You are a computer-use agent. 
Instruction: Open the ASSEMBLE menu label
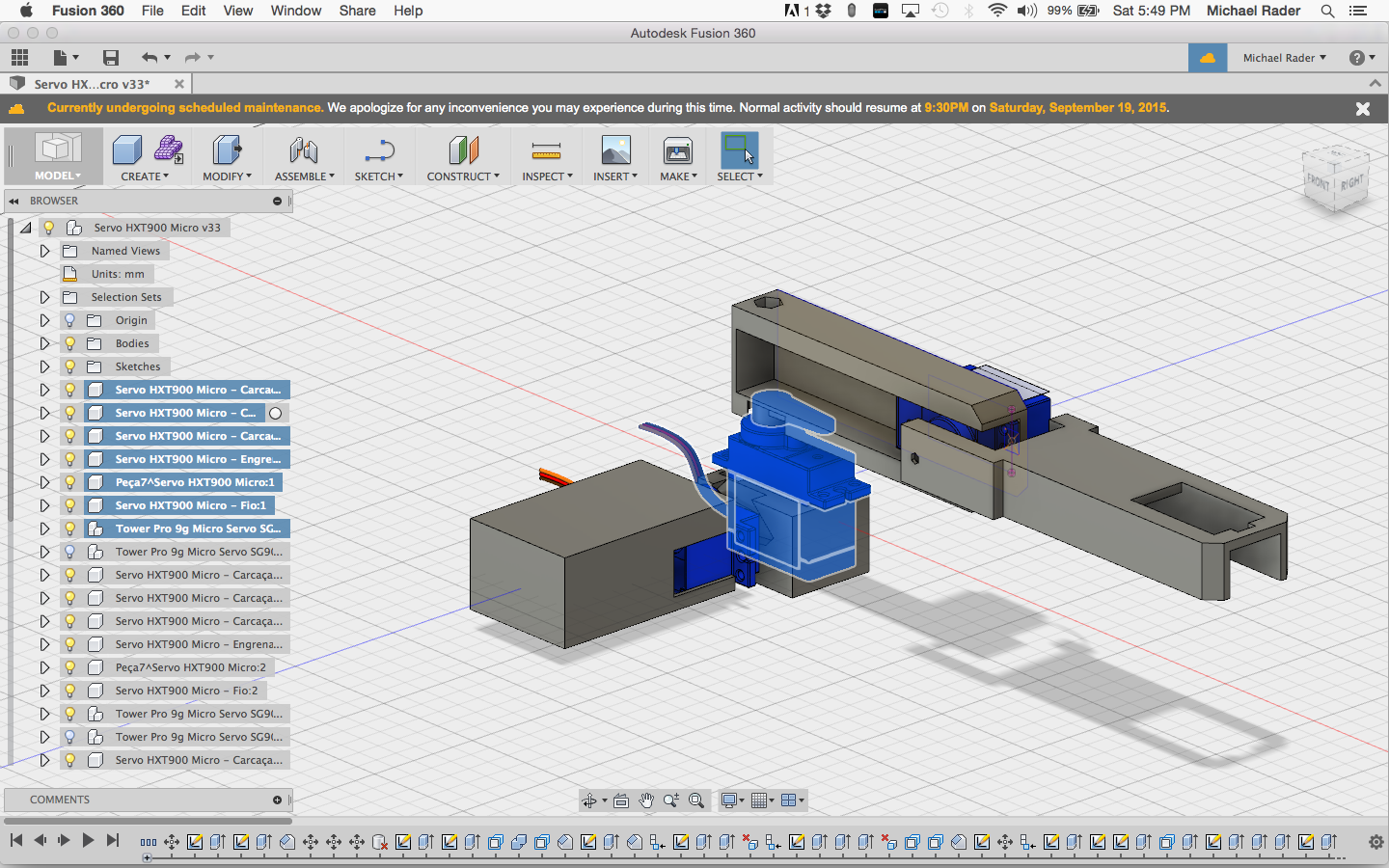coord(304,176)
